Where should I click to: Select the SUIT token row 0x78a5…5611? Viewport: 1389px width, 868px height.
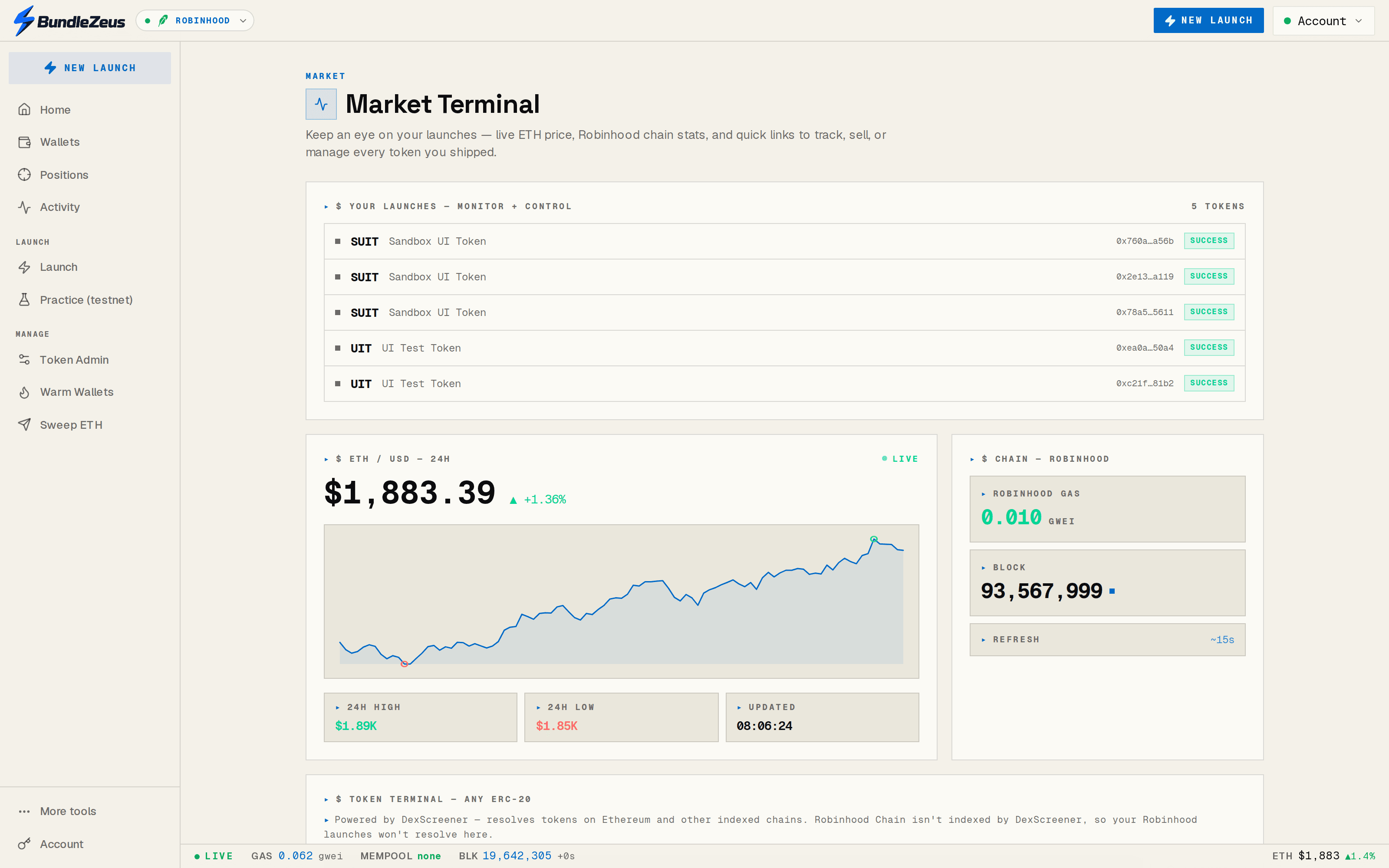[784, 312]
